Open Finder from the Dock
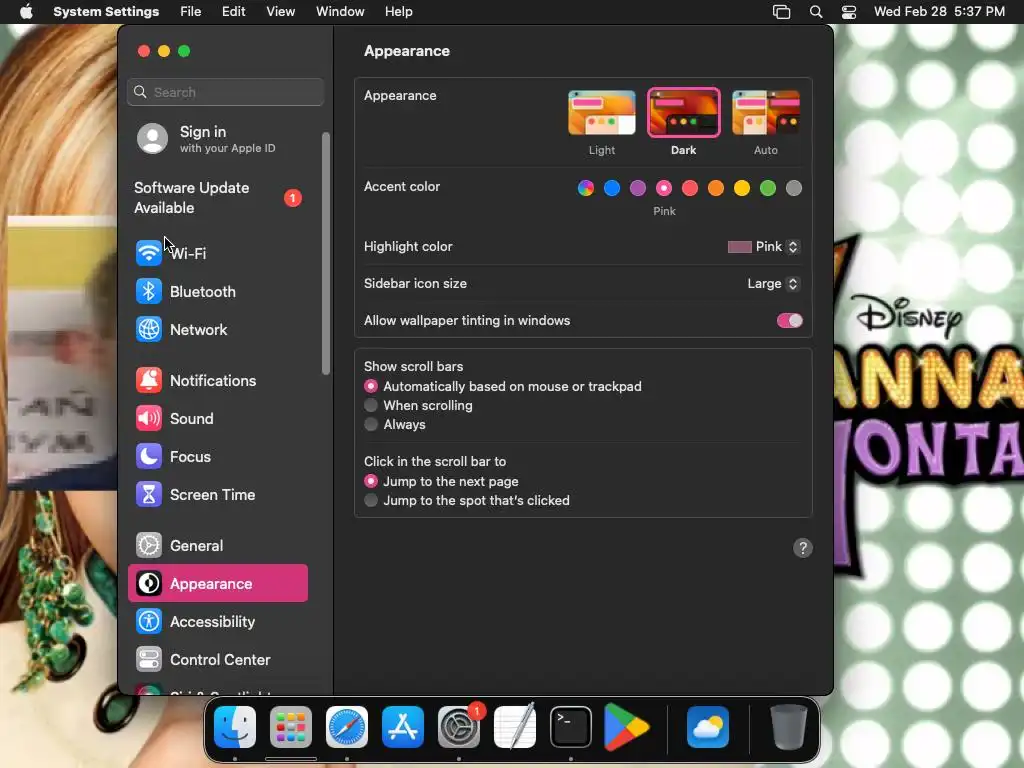 tap(235, 727)
